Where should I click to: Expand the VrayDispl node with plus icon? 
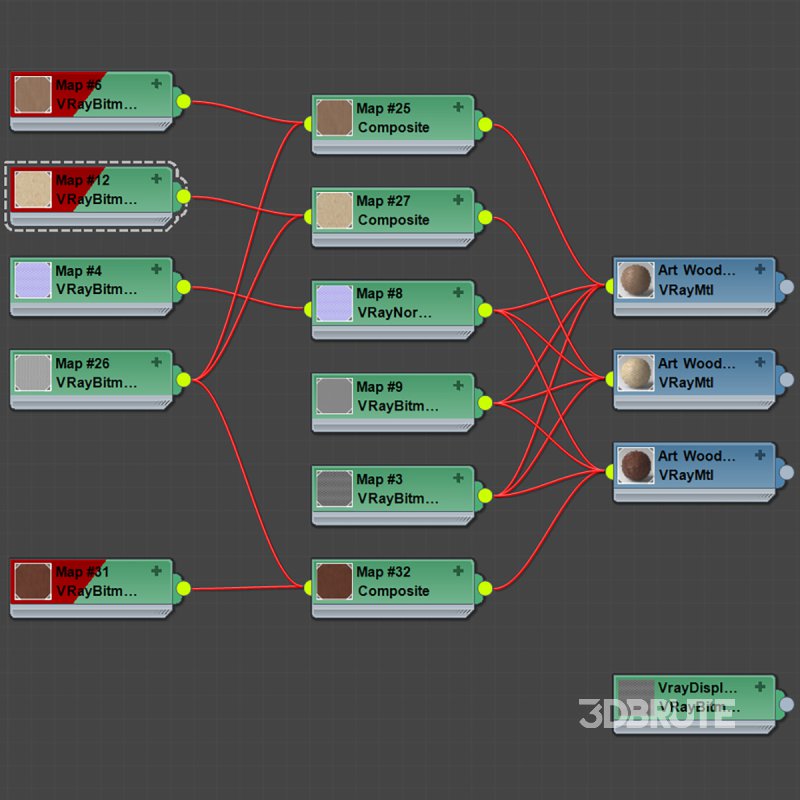point(760,687)
